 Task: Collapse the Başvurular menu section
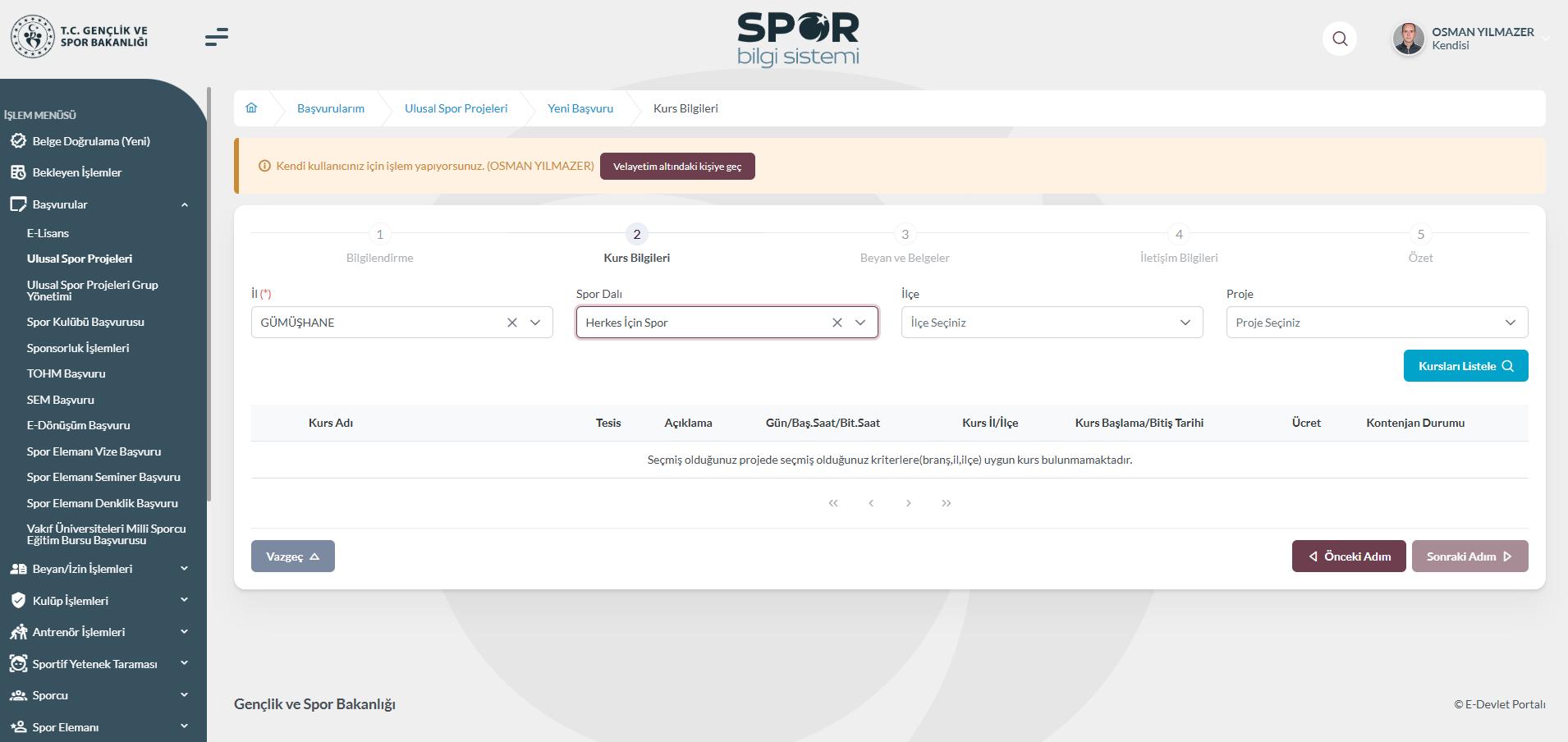pyautogui.click(x=185, y=204)
